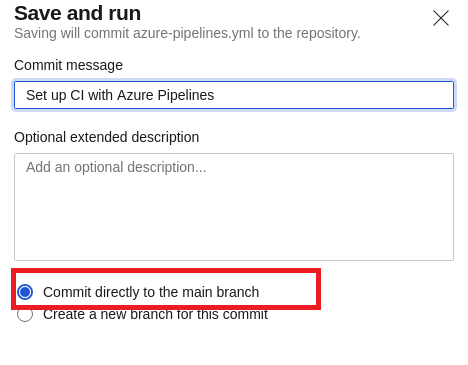Close the Save and run dialog
Image resolution: width=468 pixels, height=365 pixels.
tap(441, 18)
